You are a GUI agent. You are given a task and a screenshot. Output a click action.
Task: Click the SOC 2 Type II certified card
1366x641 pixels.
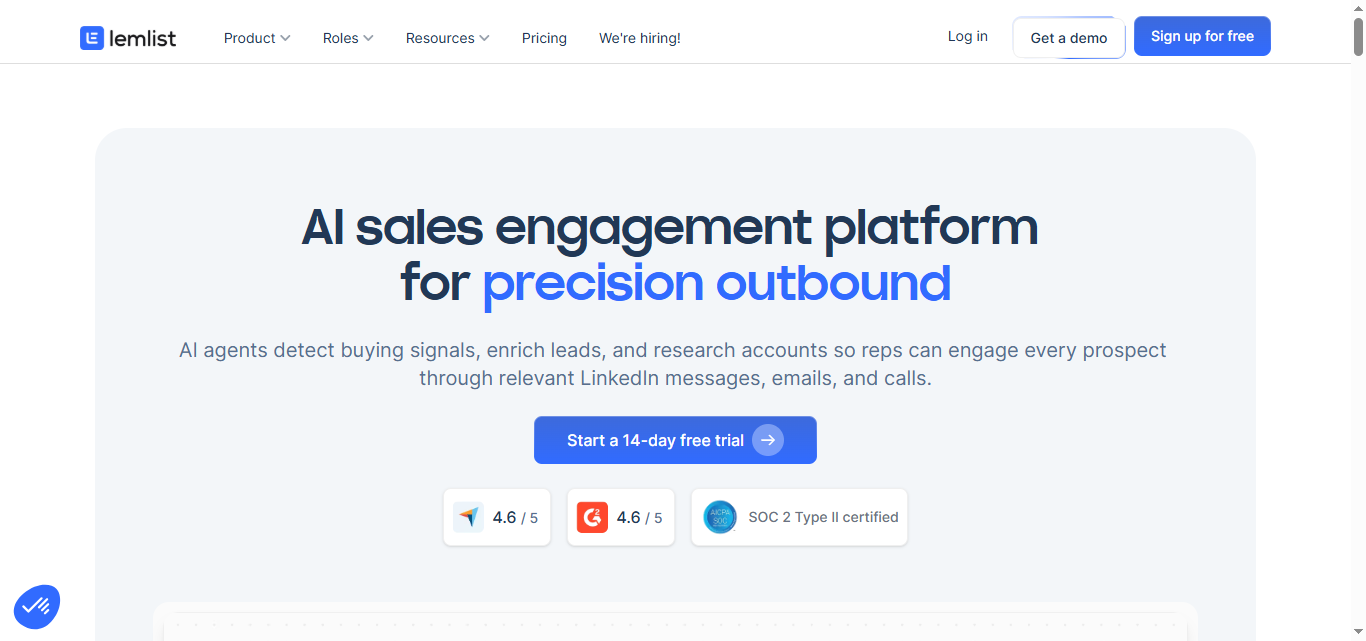pos(798,517)
